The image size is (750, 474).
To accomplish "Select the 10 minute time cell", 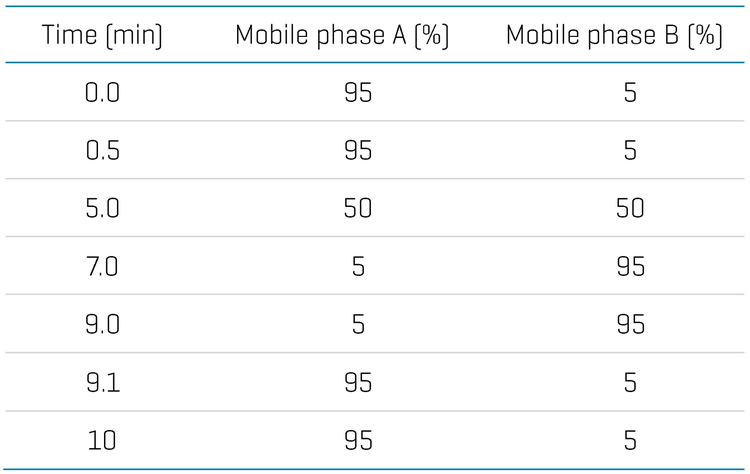I will (x=101, y=441).
